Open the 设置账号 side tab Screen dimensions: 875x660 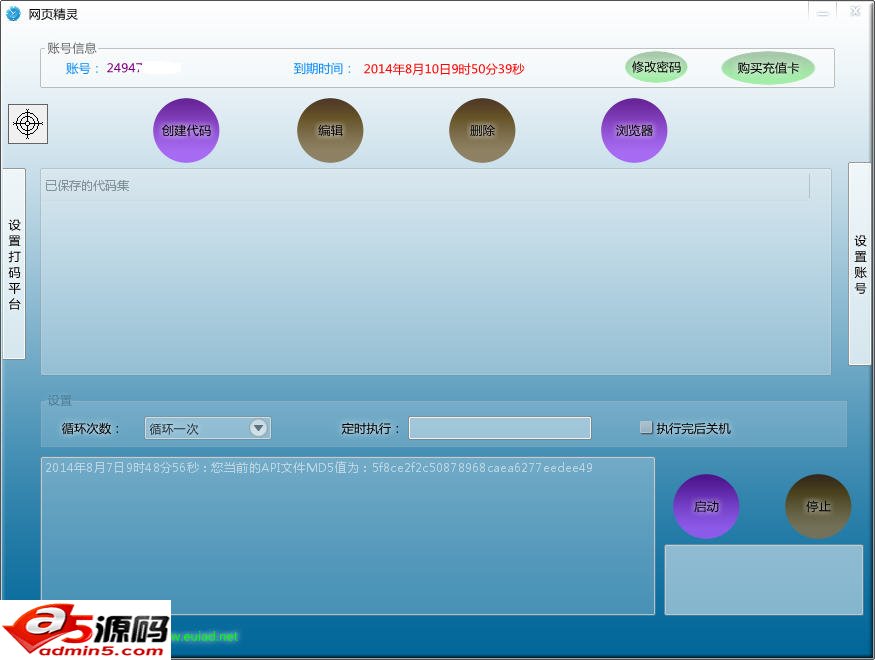(x=860, y=264)
